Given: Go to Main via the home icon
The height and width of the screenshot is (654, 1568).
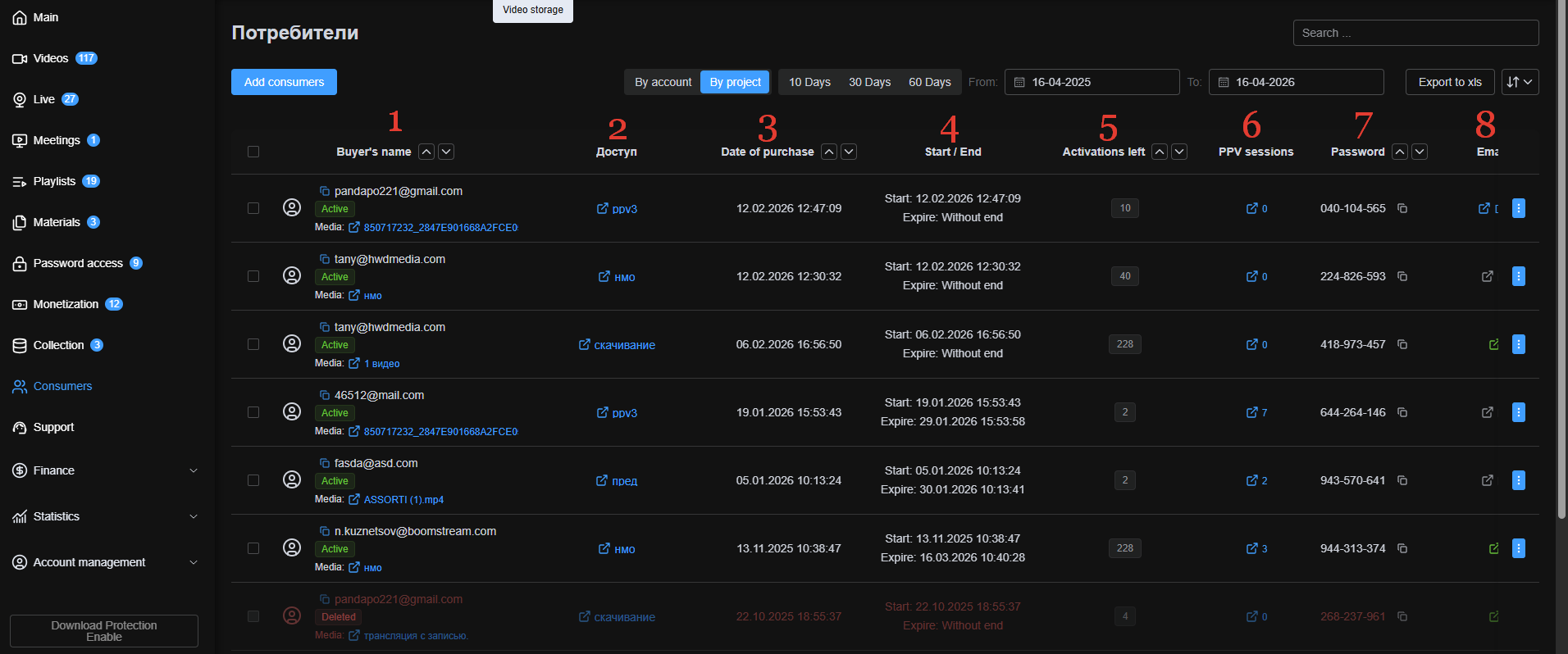Looking at the screenshot, I should (x=20, y=18).
